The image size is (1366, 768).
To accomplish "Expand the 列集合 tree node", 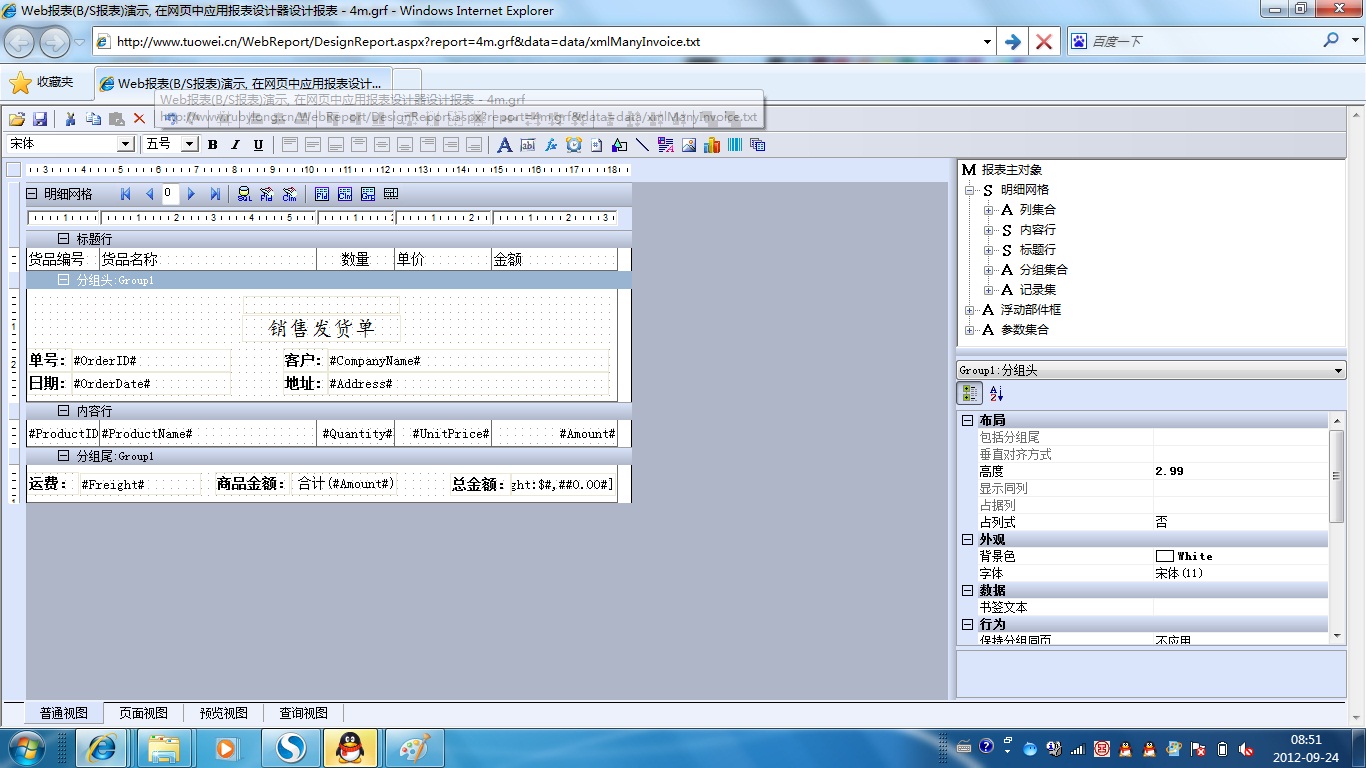I will tap(988, 210).
